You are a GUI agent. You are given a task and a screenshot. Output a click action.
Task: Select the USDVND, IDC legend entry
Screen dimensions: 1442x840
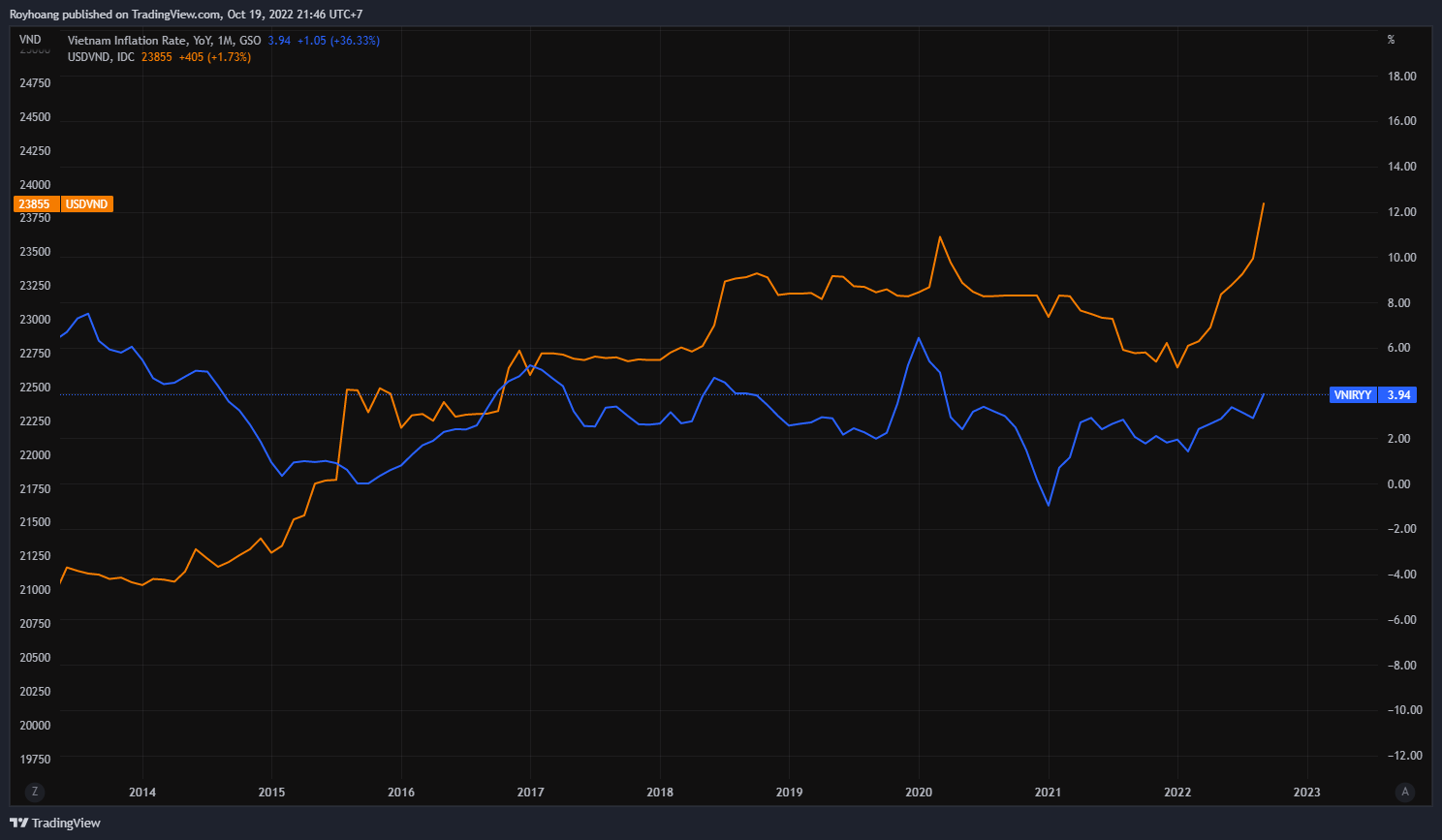click(101, 57)
